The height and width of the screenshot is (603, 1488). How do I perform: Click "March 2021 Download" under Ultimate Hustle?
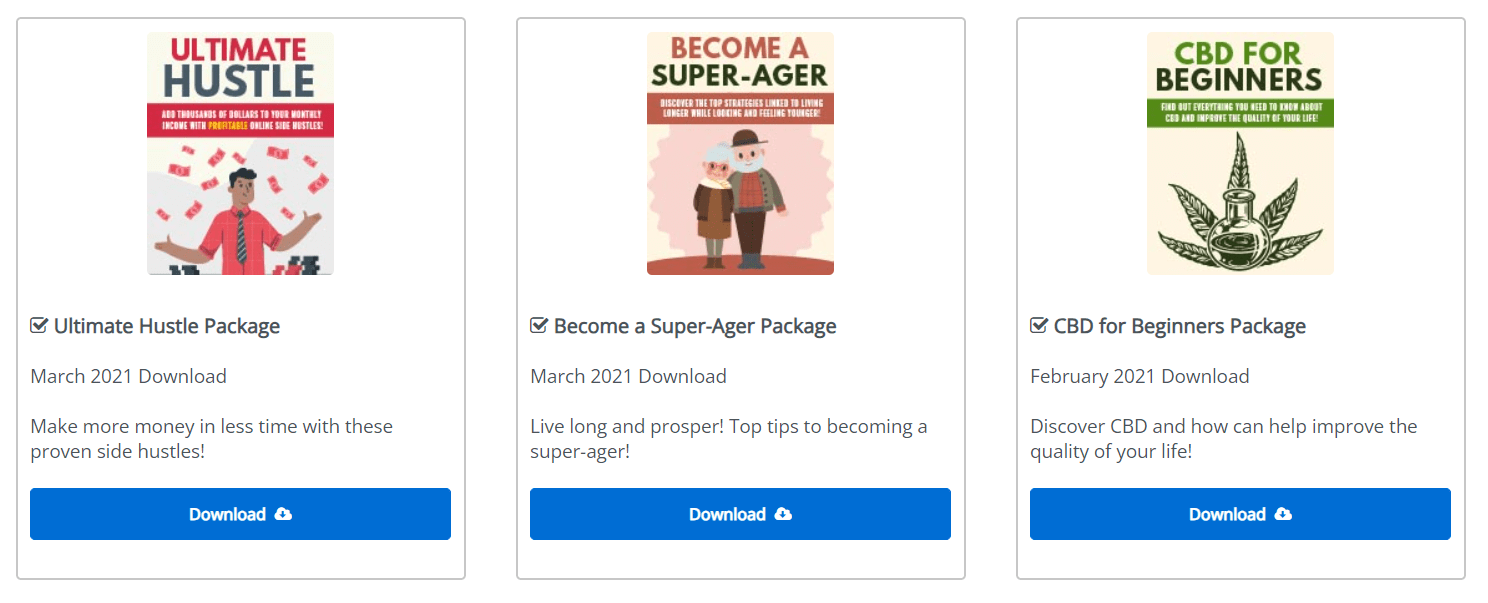click(129, 376)
